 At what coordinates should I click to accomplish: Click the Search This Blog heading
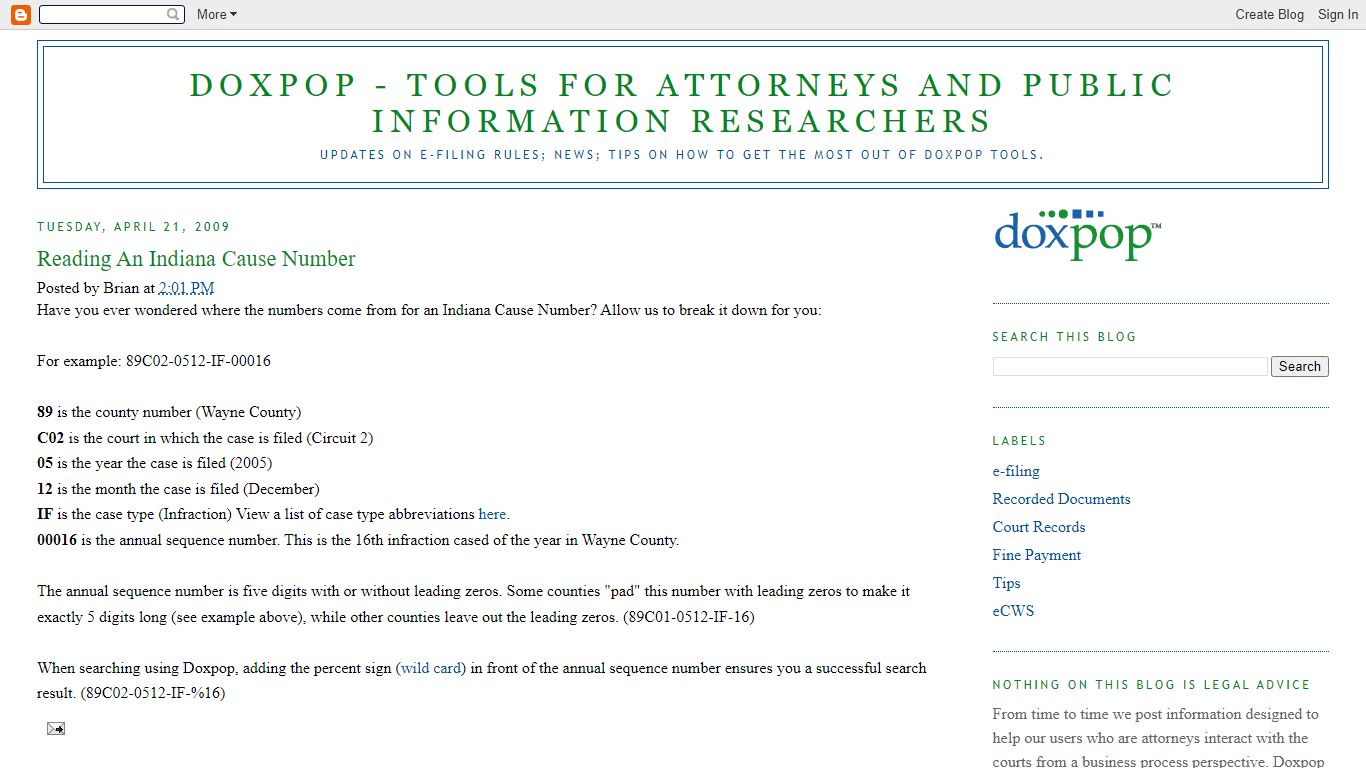(1065, 337)
